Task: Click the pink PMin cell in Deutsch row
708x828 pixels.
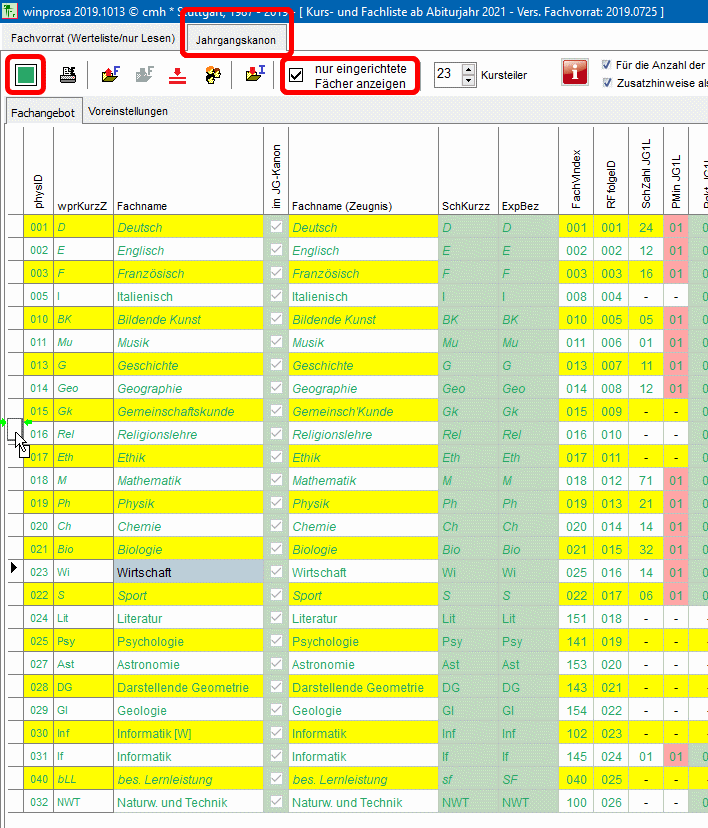Action: 675,227
